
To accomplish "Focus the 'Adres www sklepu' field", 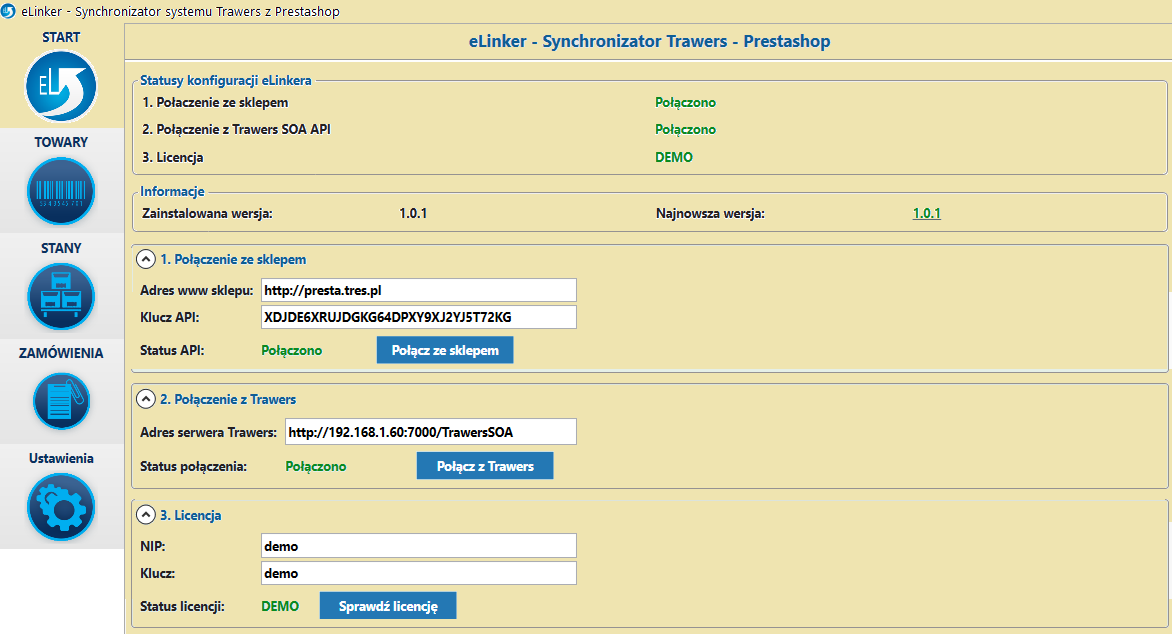I will [419, 290].
